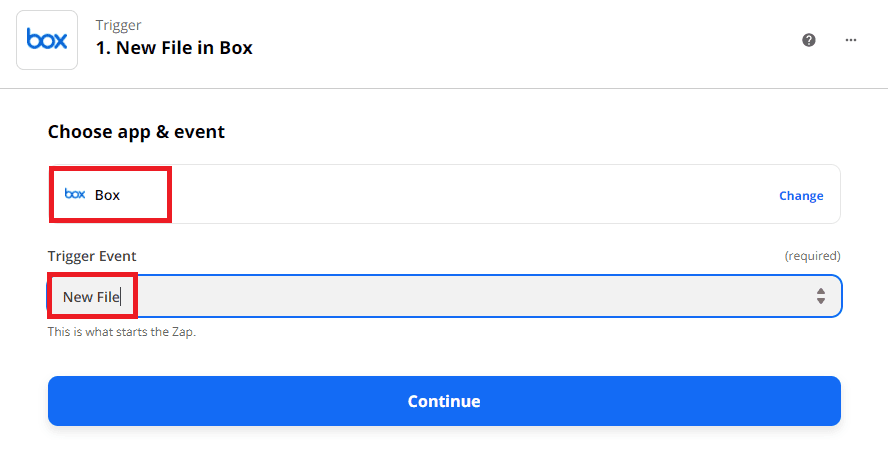This screenshot has width=888, height=459.
Task: Click the Change link for the app
Action: [801, 196]
